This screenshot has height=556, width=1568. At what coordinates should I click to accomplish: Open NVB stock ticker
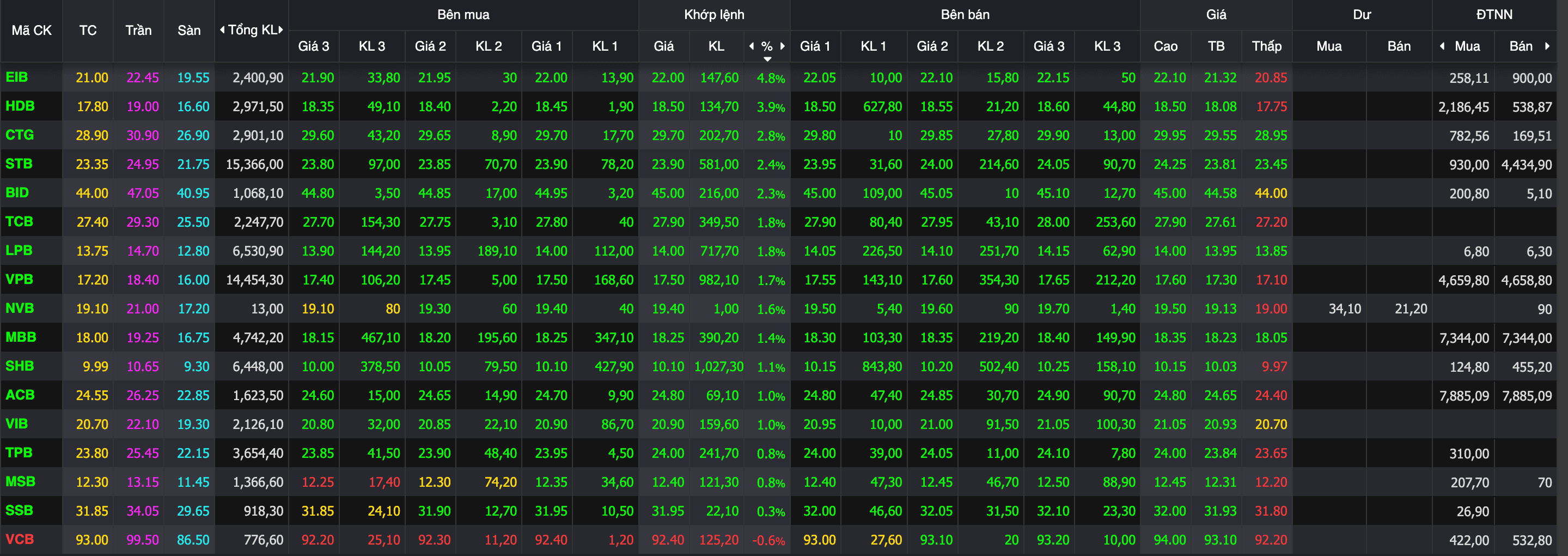click(20, 308)
